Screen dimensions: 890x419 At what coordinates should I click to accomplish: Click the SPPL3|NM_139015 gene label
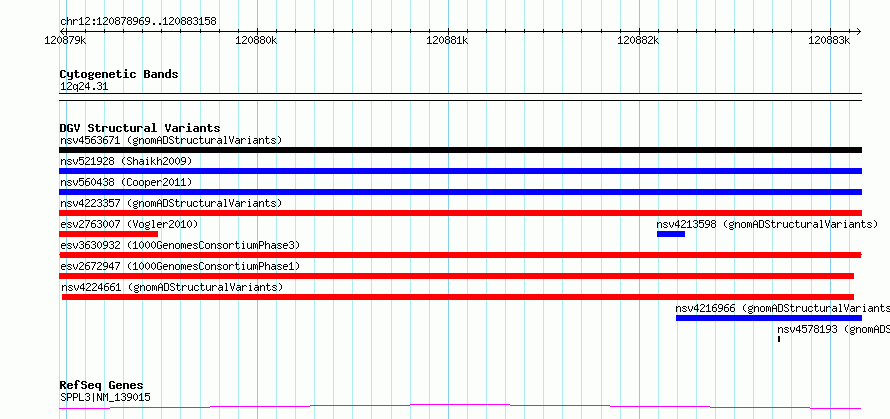click(x=105, y=397)
